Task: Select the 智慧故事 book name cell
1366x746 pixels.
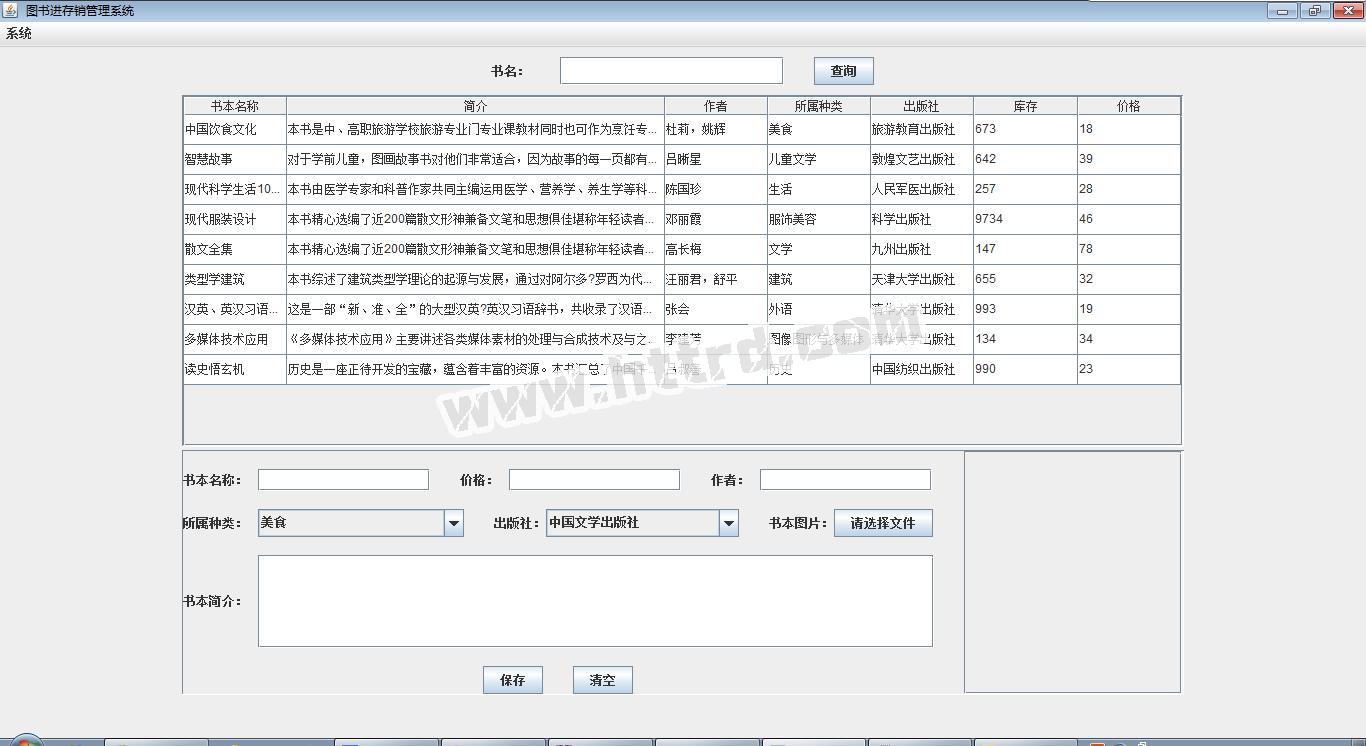Action: point(235,159)
